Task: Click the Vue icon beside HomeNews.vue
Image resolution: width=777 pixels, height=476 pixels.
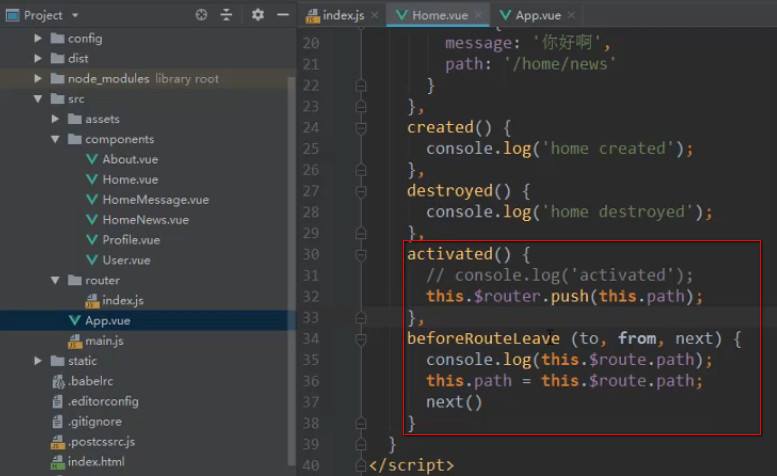Action: (x=92, y=220)
